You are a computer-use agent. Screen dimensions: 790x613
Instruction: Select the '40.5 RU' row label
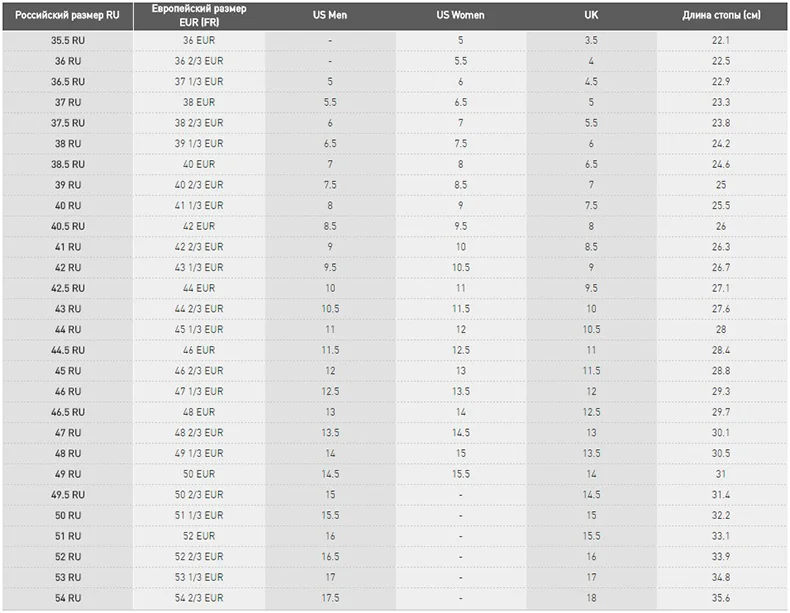click(x=68, y=226)
